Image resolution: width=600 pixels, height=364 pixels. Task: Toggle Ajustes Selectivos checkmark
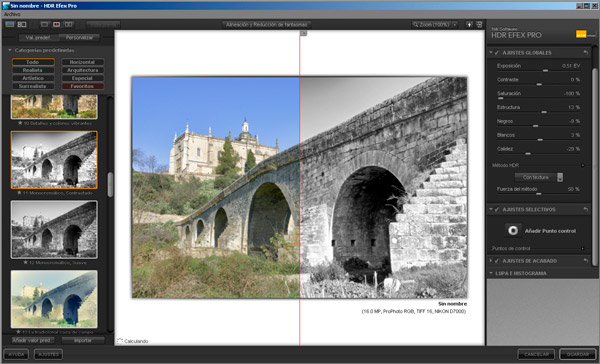[x=497, y=210]
